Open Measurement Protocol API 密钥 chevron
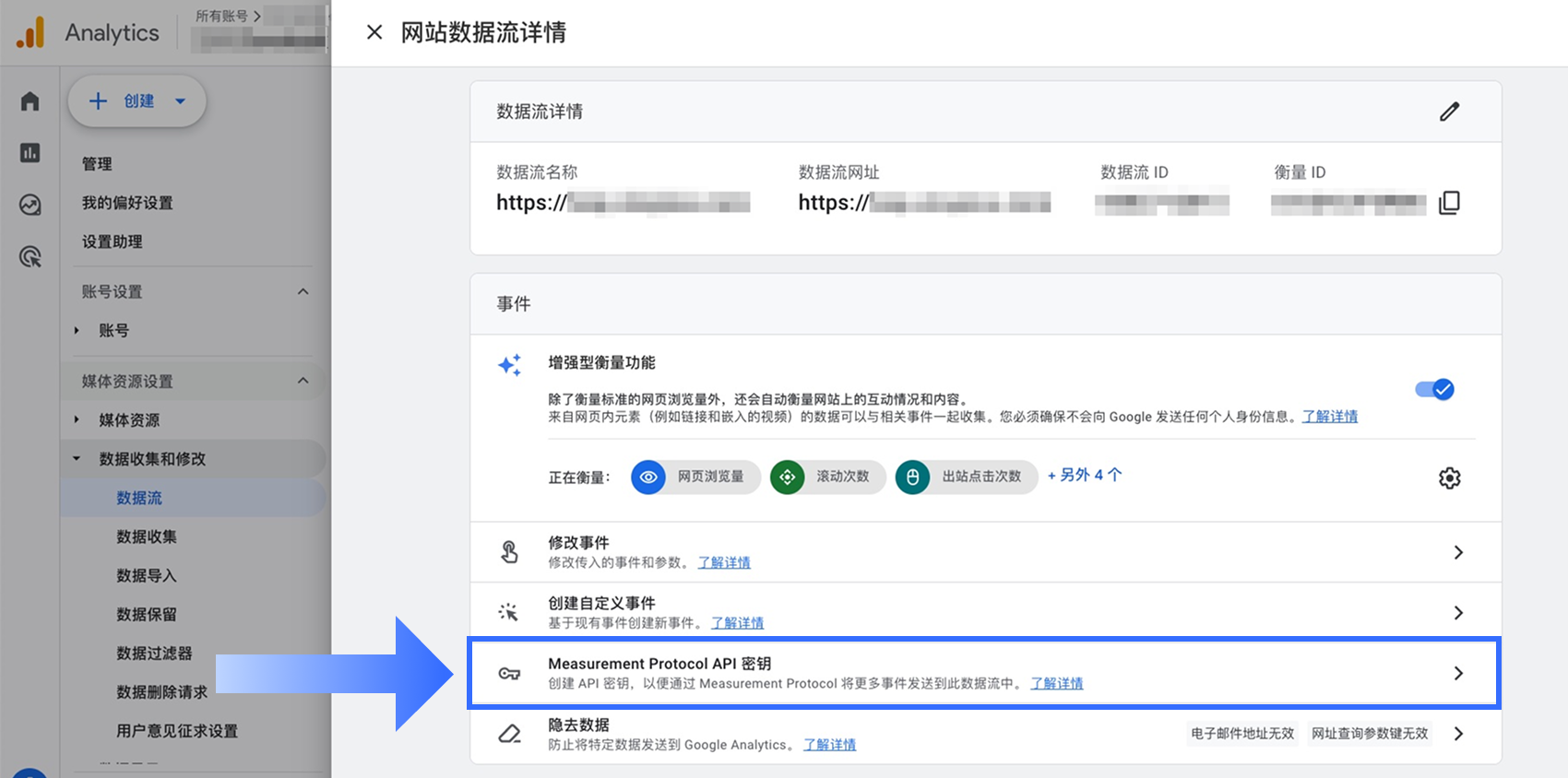 tap(1458, 674)
